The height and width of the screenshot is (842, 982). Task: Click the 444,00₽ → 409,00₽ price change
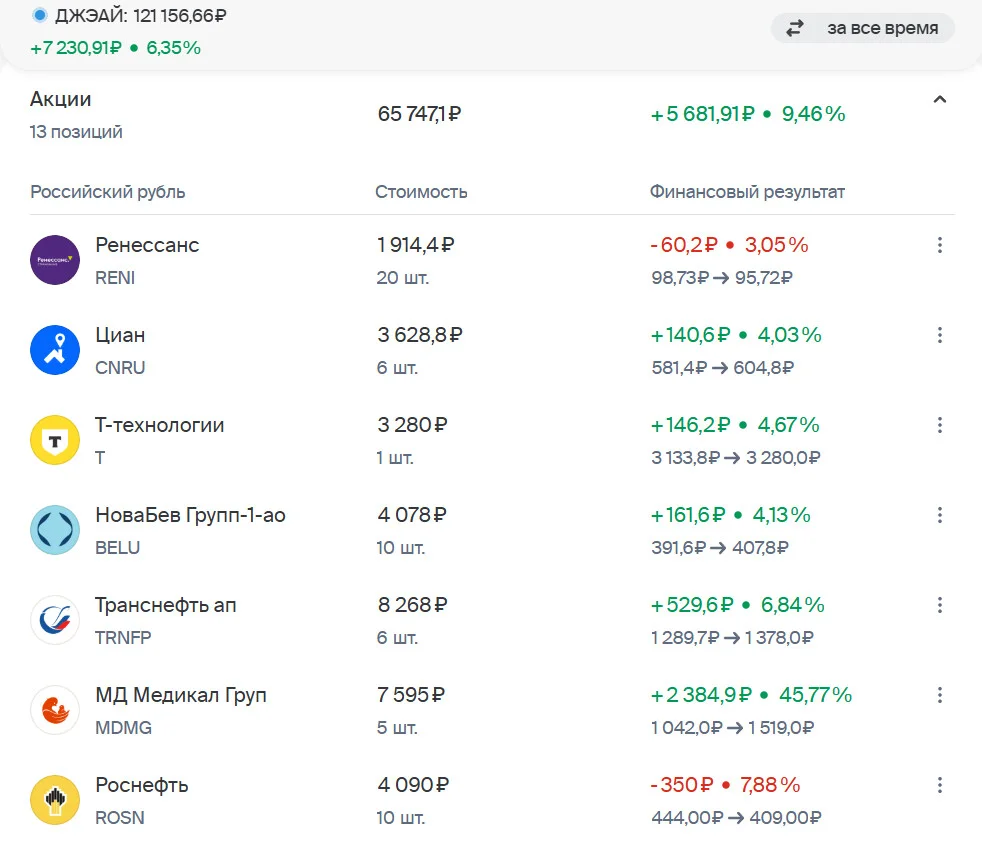736,818
